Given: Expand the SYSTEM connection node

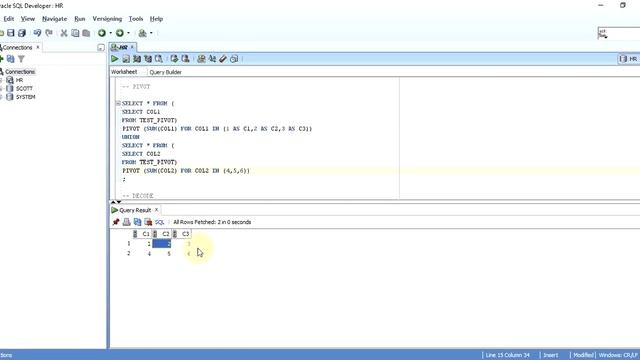Looking at the screenshot, I should 1,97.
